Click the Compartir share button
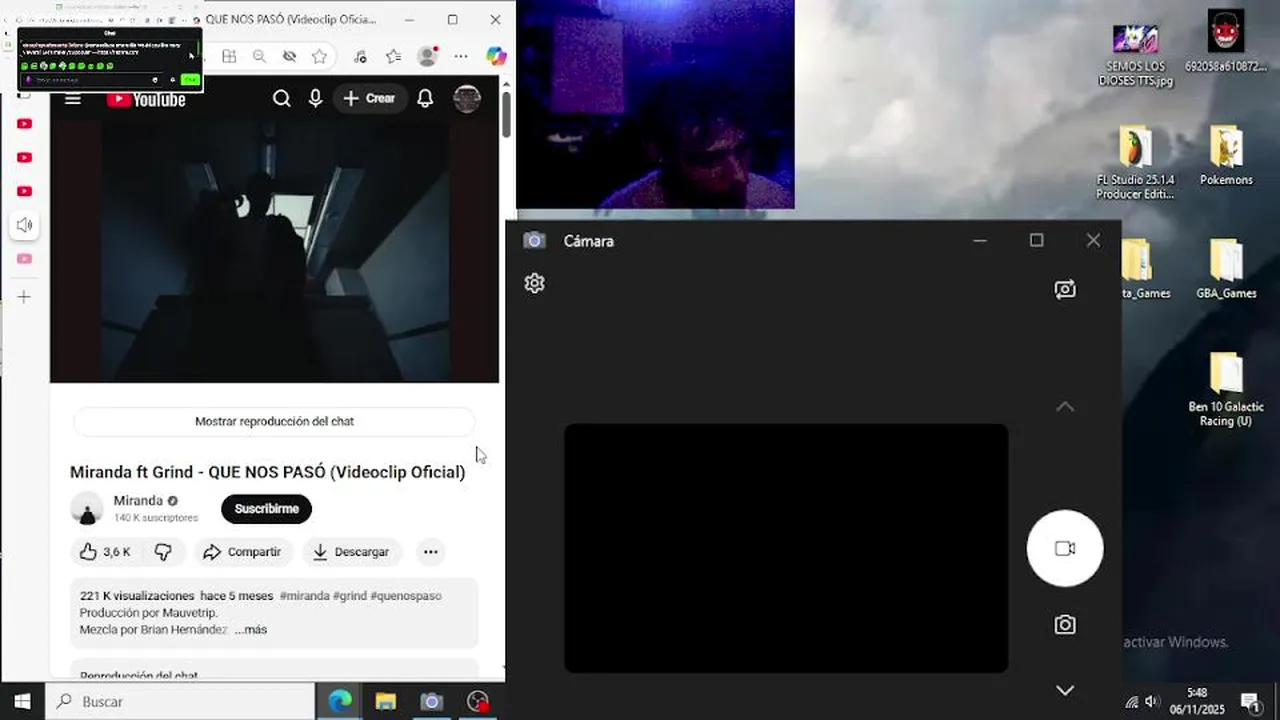Image resolution: width=1280 pixels, height=720 pixels. click(x=243, y=552)
